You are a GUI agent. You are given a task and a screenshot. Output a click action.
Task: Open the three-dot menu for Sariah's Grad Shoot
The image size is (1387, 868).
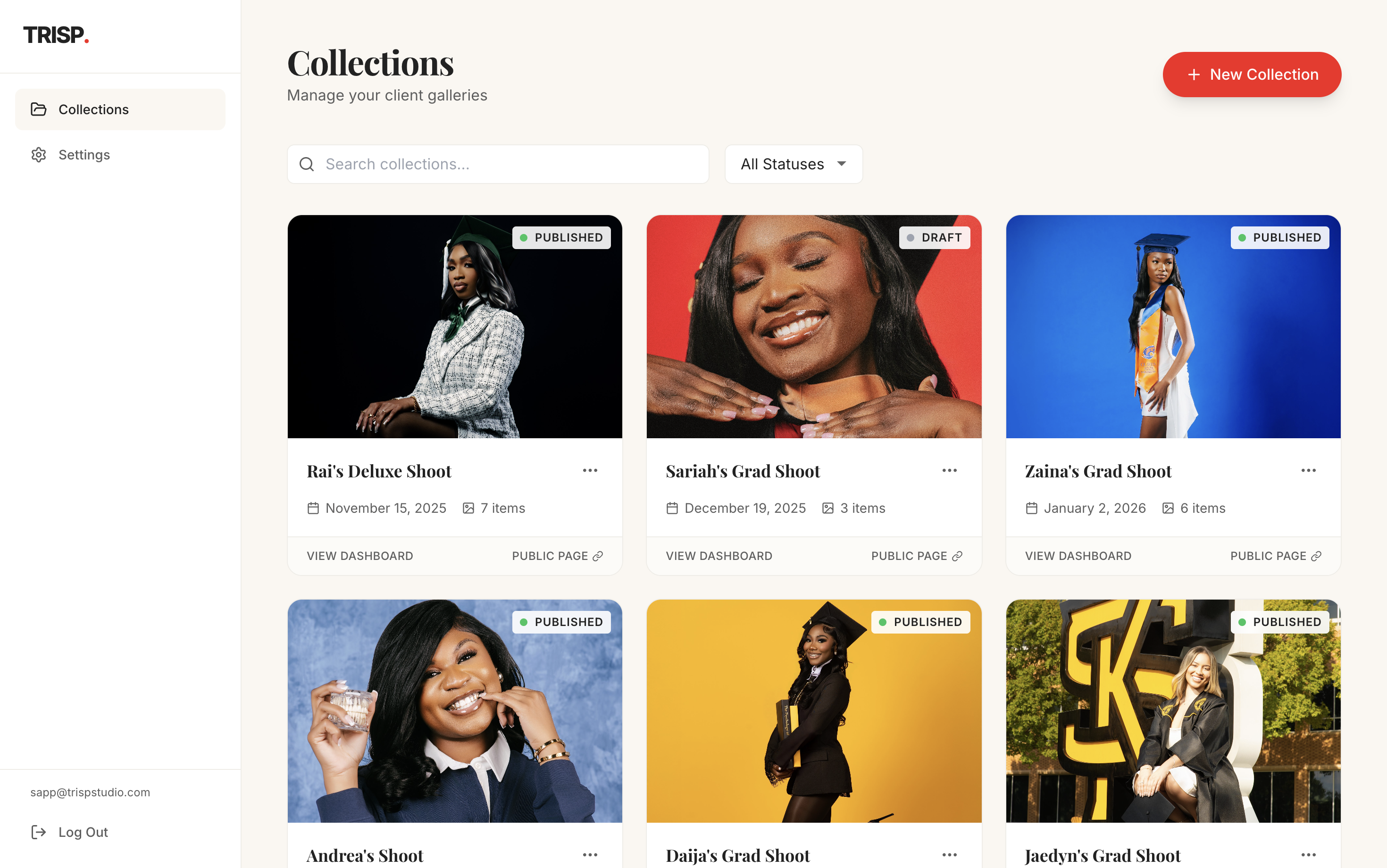[949, 471]
